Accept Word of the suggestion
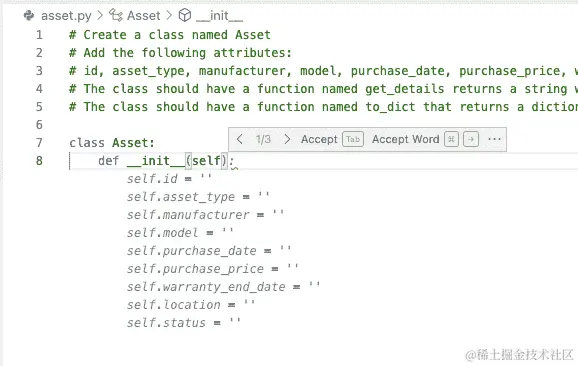Viewport: 578px width, 366px height. [x=405, y=139]
